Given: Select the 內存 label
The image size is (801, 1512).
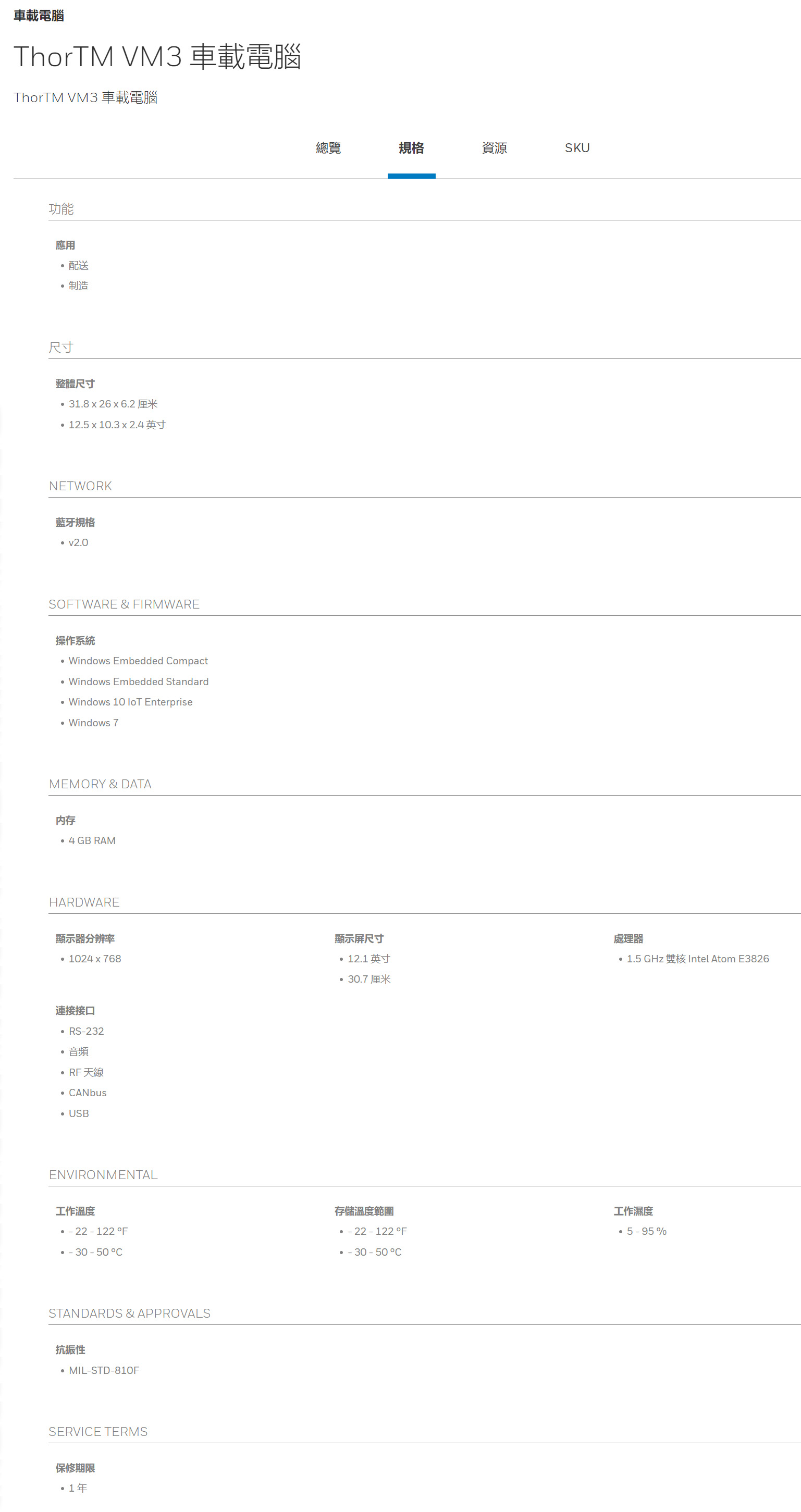Looking at the screenshot, I should click(x=65, y=821).
